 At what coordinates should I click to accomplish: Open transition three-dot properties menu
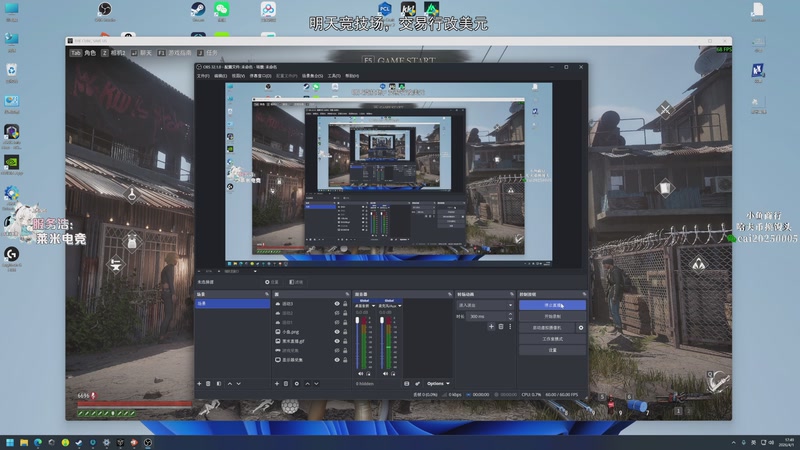510,327
